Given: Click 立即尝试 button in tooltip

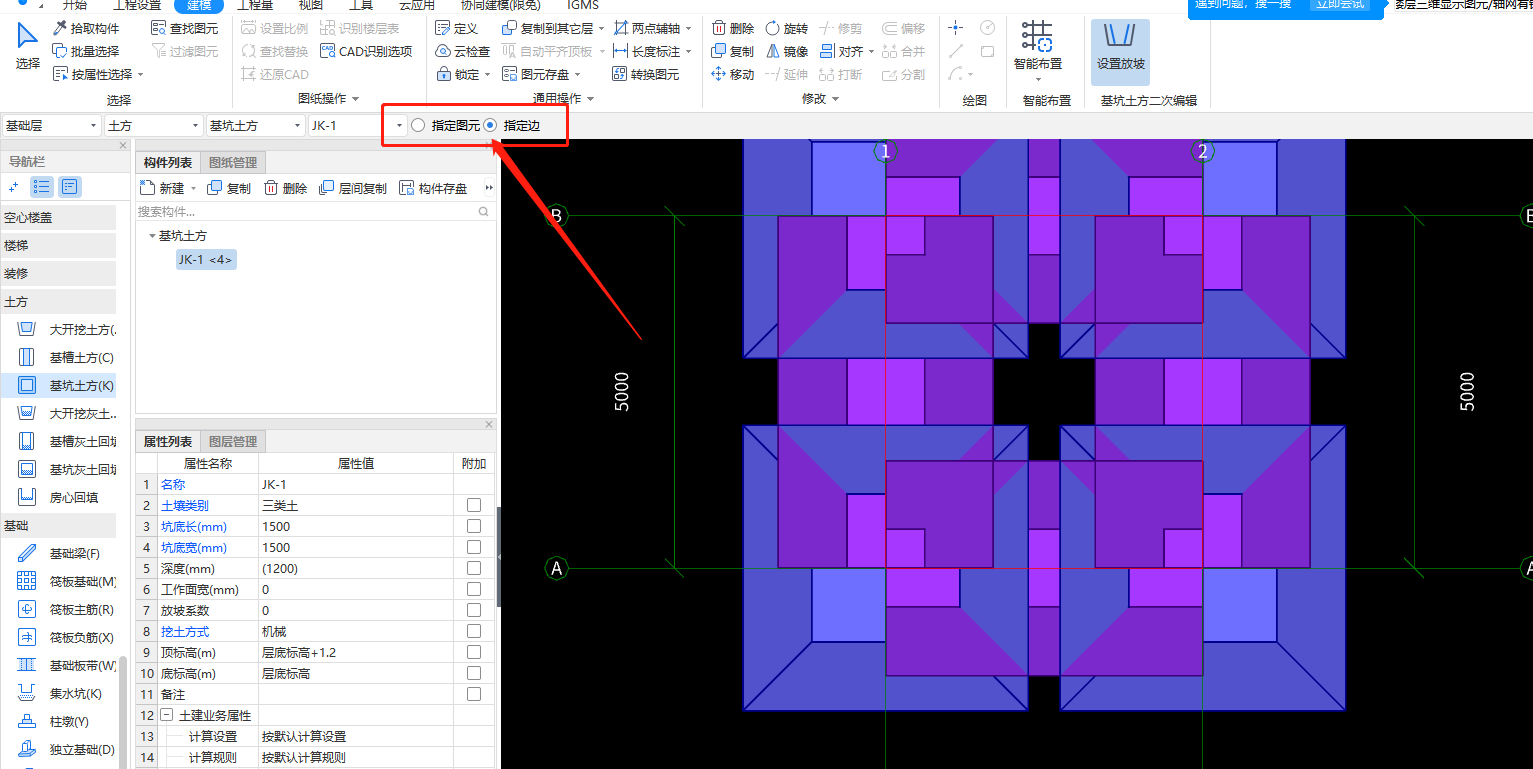Looking at the screenshot, I should (1339, 5).
